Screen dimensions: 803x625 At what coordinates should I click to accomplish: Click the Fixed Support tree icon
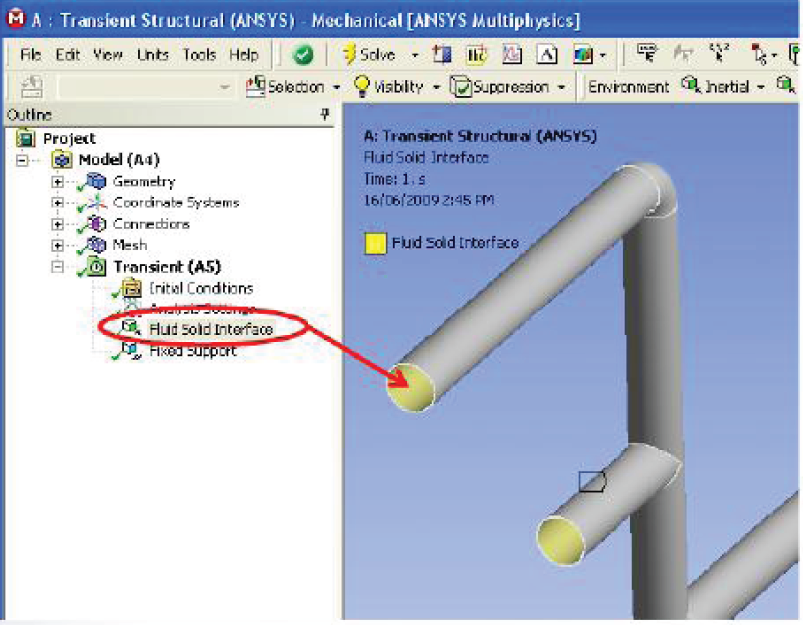tap(131, 350)
